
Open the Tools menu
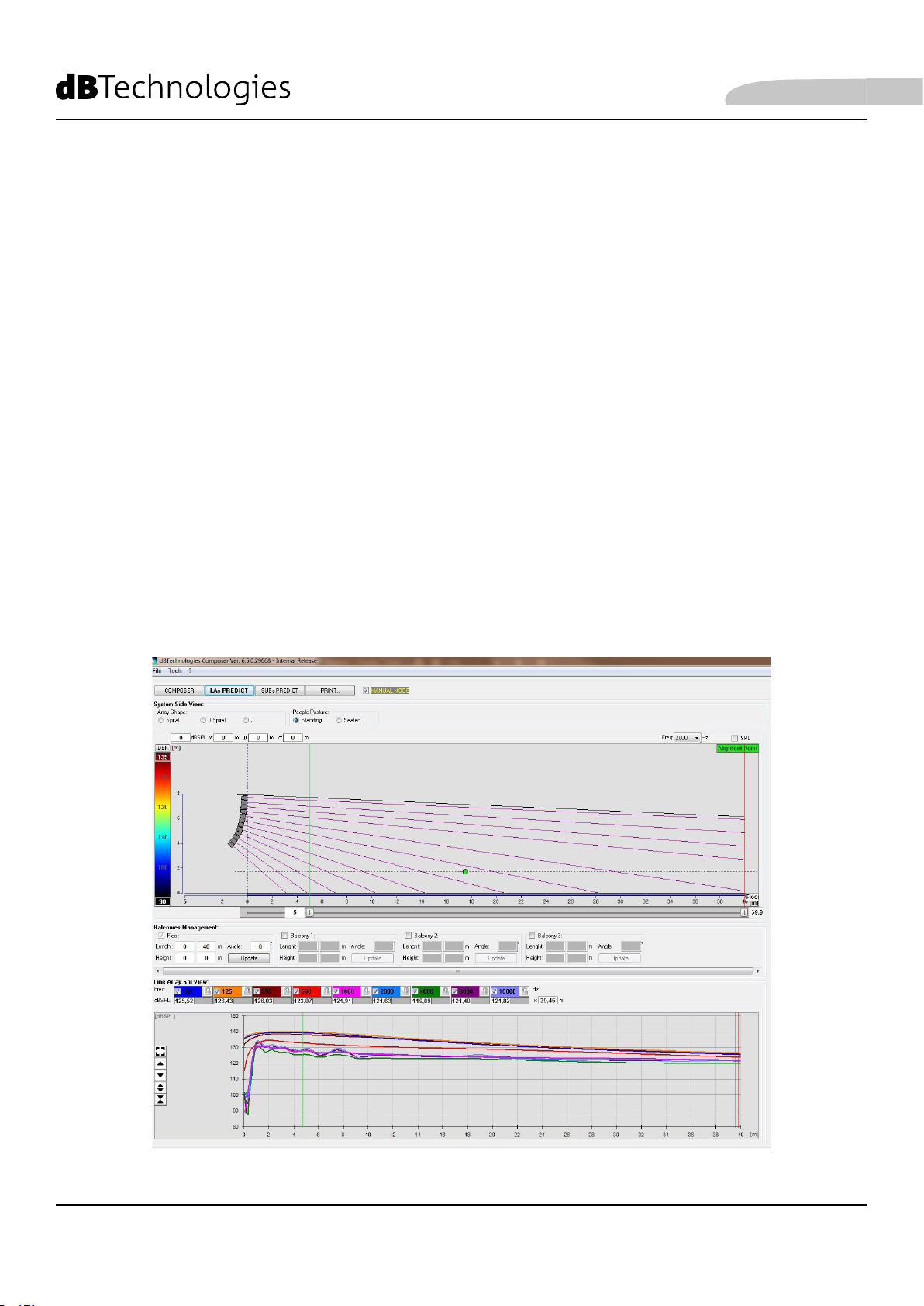[x=176, y=671]
